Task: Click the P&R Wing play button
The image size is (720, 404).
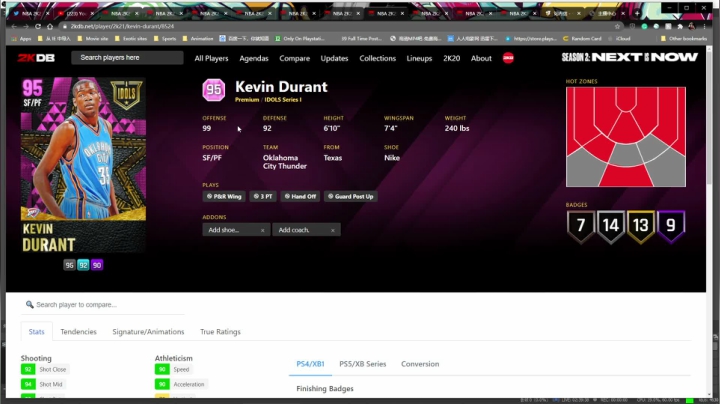Action: coord(224,196)
